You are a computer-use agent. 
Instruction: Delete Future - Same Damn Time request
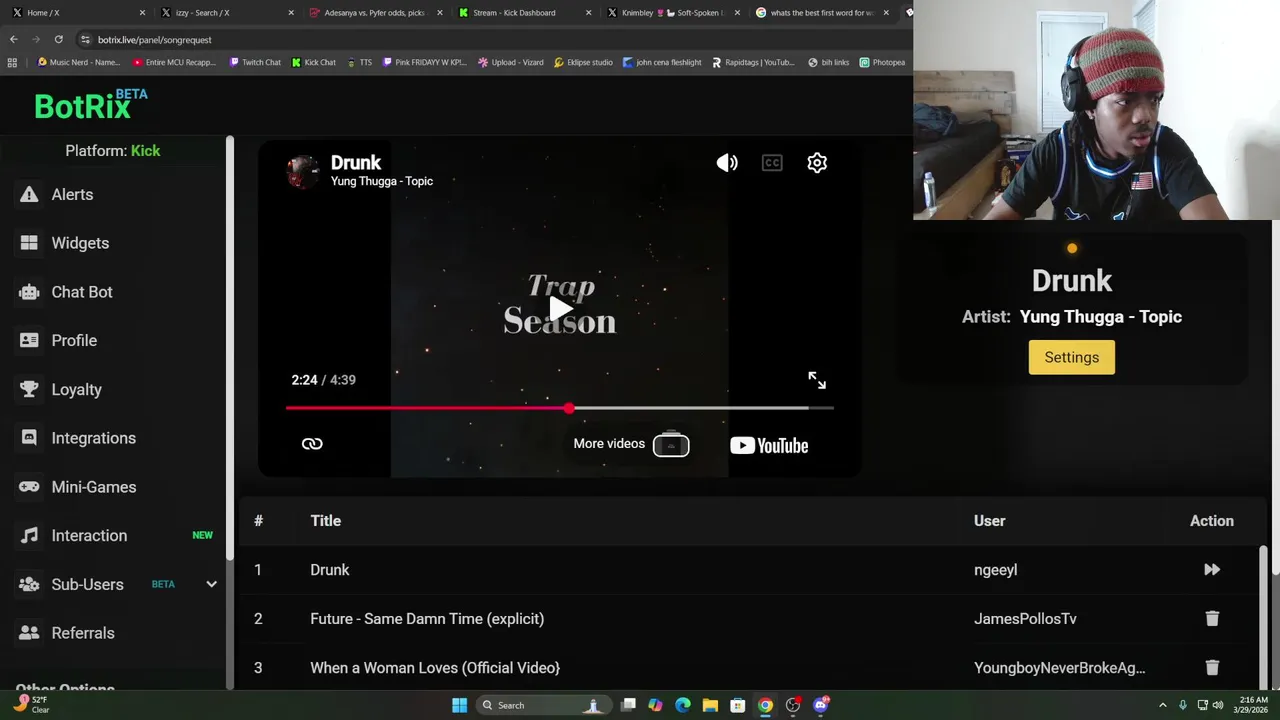point(1212,619)
